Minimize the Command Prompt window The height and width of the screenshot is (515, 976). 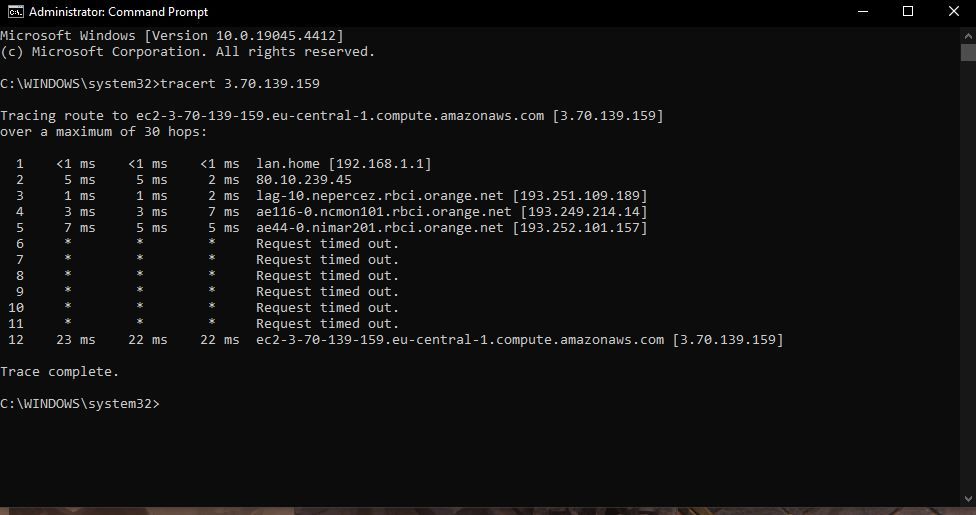tap(862, 12)
